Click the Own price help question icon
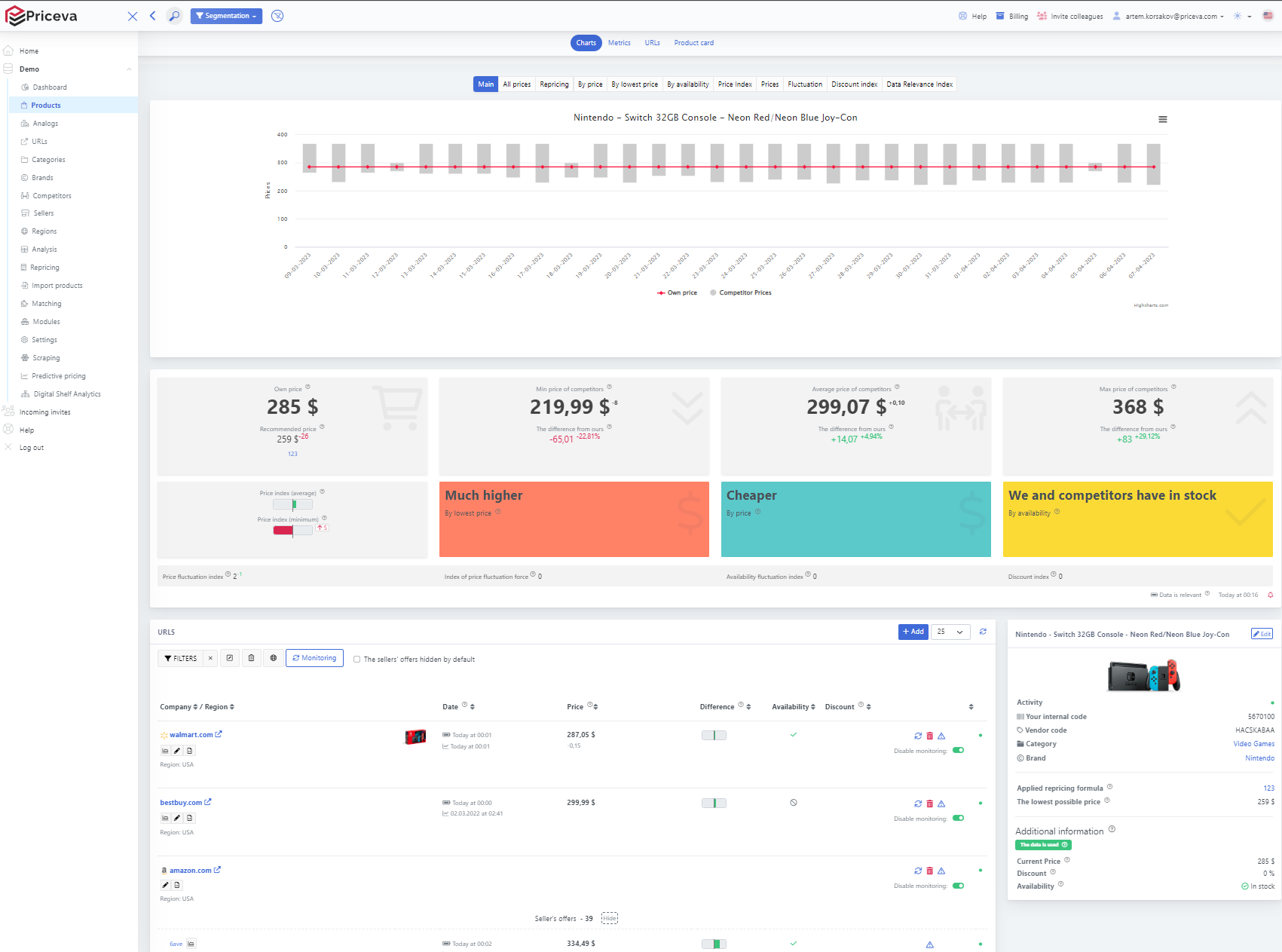This screenshot has height=952, width=1282. pyautogui.click(x=307, y=387)
